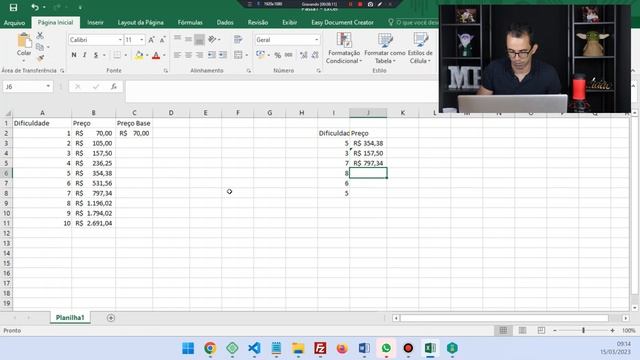Open Easy Document Creator tab
The width and height of the screenshot is (640, 360).
tap(342, 22)
